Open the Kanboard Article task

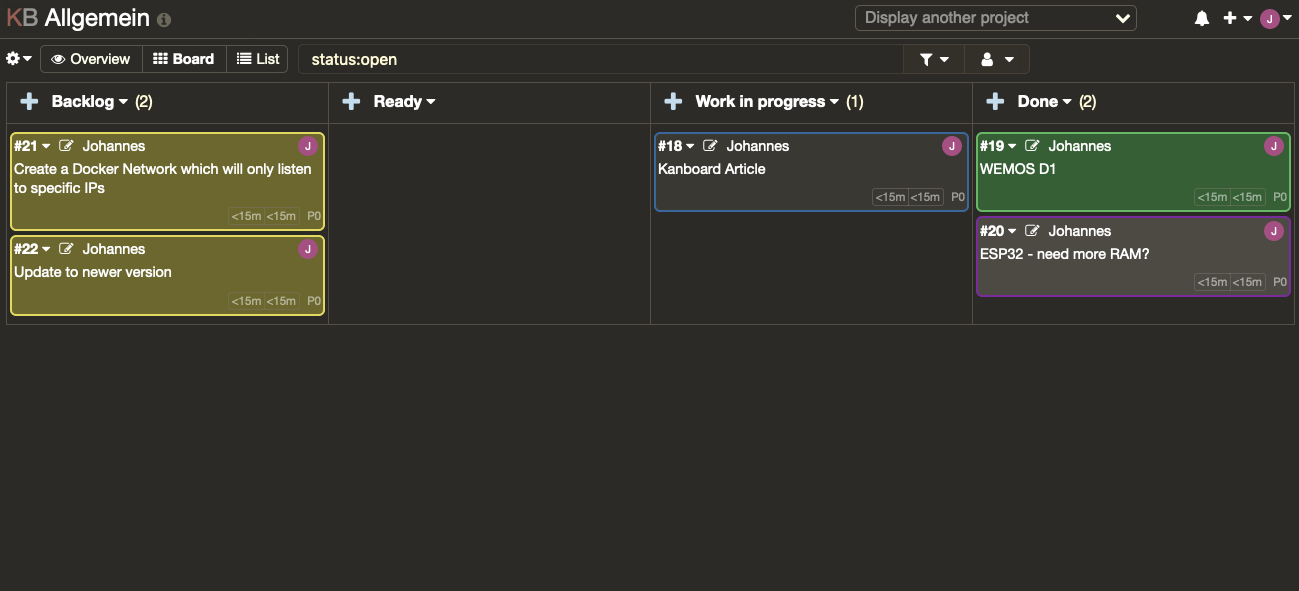pos(711,169)
